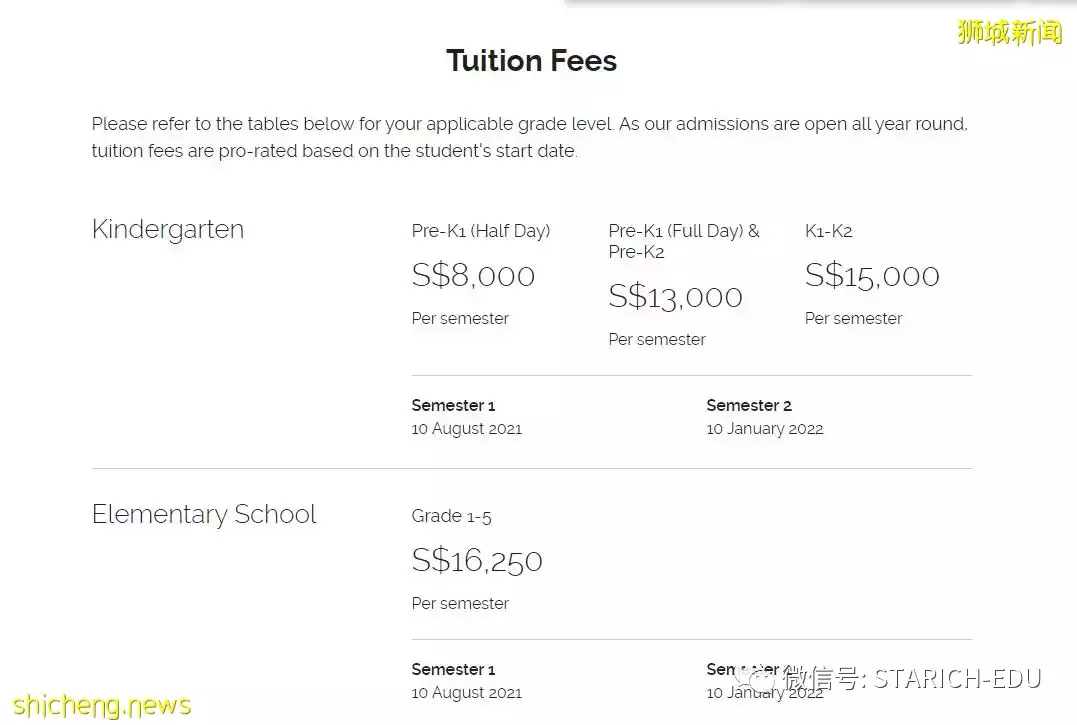Click the Elementary School section title
This screenshot has height=725, width=1077.
[x=204, y=514]
